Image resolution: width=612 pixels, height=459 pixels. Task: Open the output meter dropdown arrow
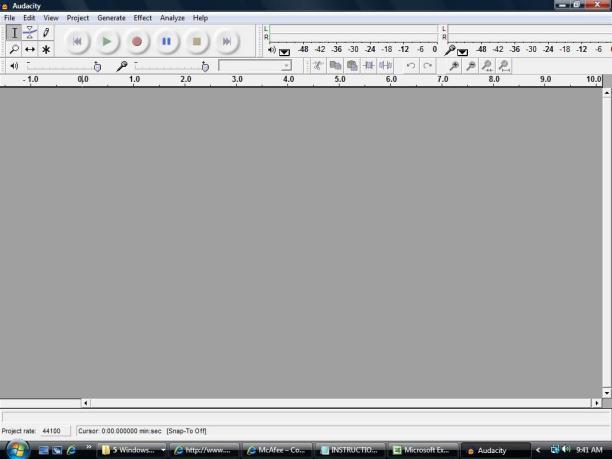pos(285,50)
